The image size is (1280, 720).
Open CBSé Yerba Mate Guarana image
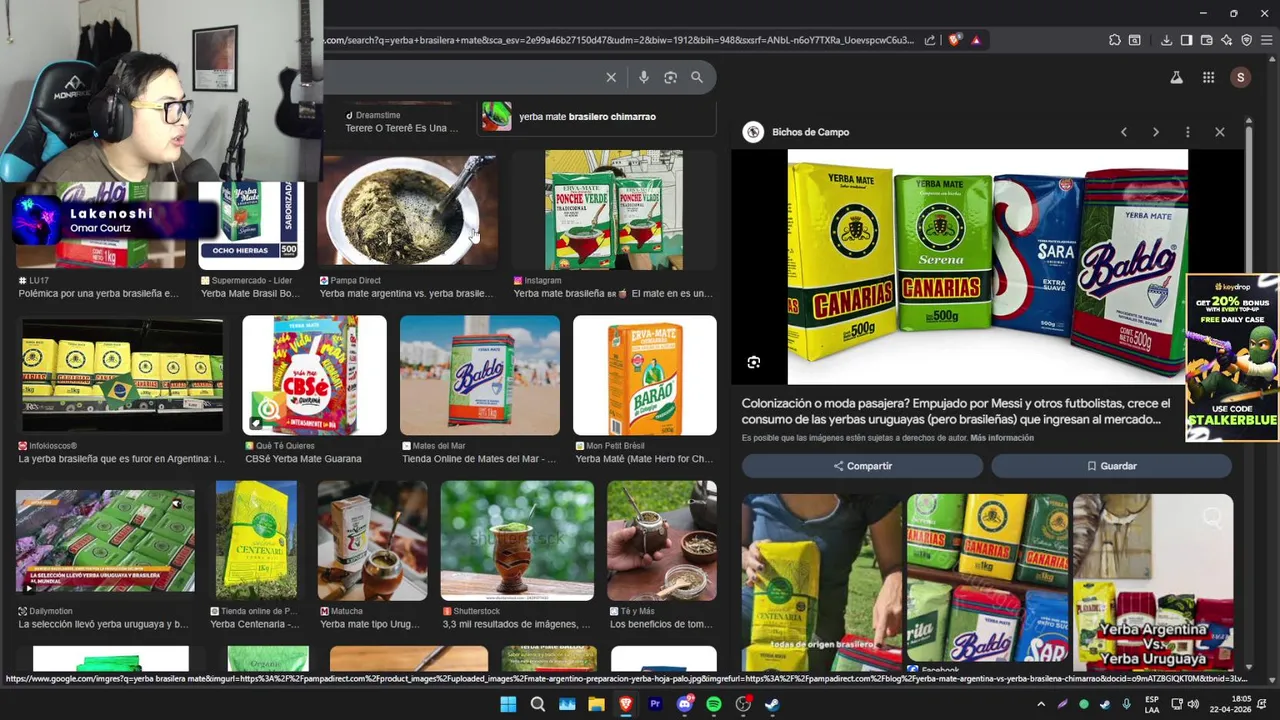pyautogui.click(x=314, y=375)
